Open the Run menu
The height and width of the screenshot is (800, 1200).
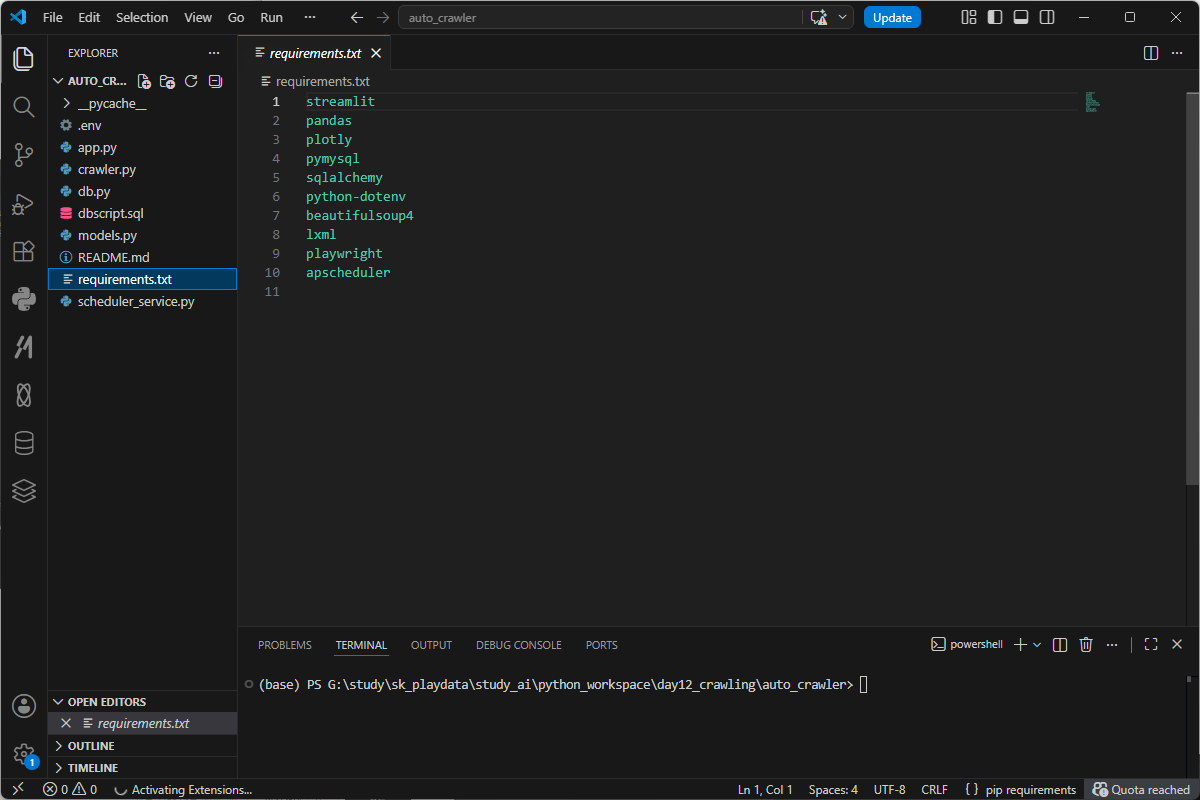pos(271,17)
